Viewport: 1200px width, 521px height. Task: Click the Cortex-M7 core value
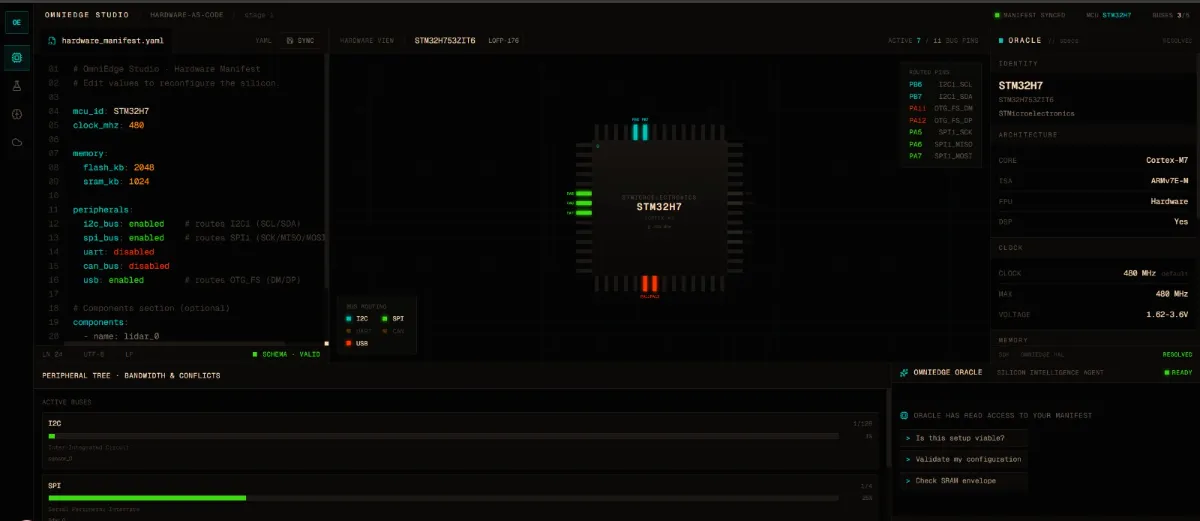click(x=1167, y=160)
